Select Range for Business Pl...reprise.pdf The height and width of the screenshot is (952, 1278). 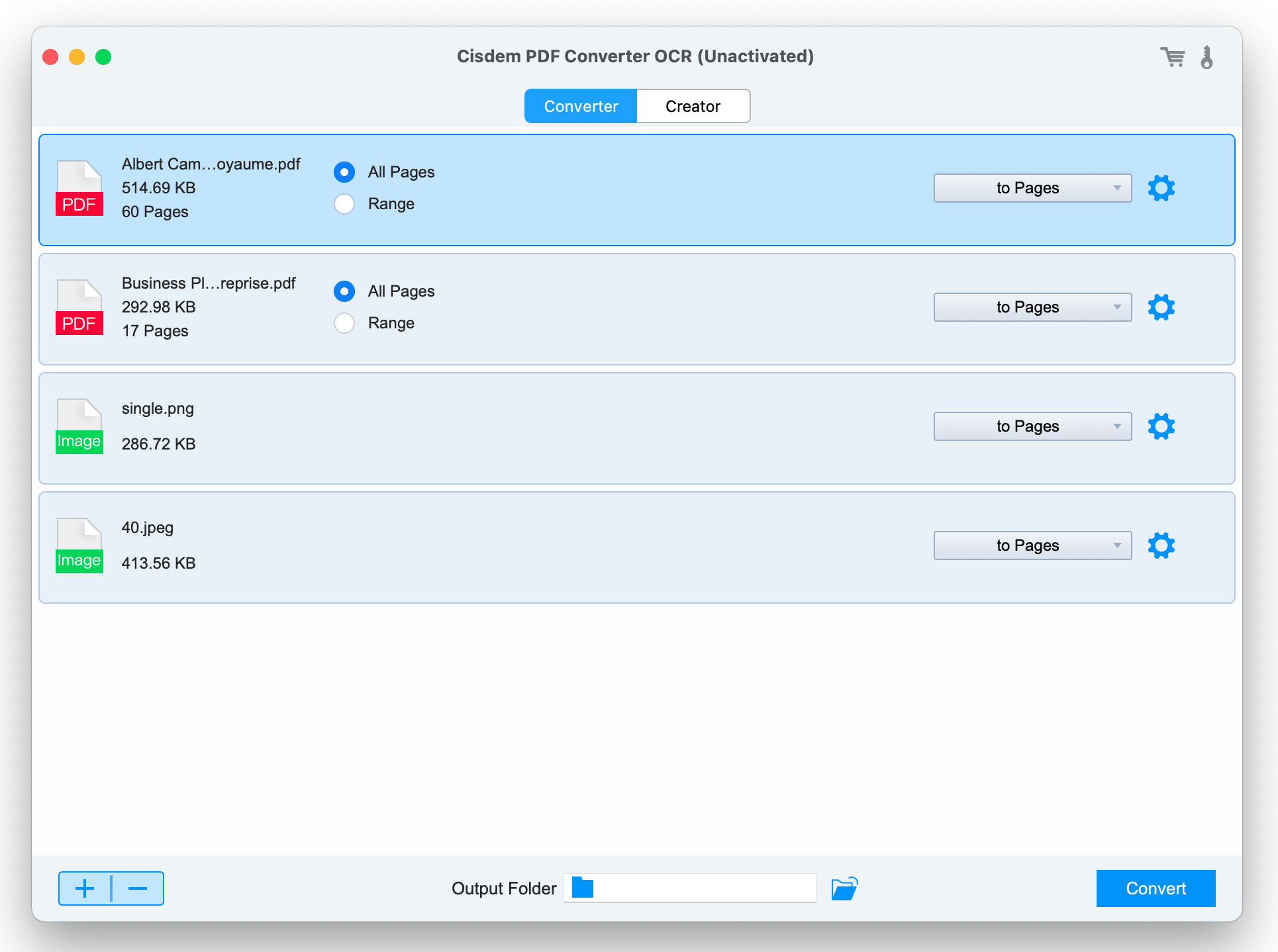pos(344,323)
